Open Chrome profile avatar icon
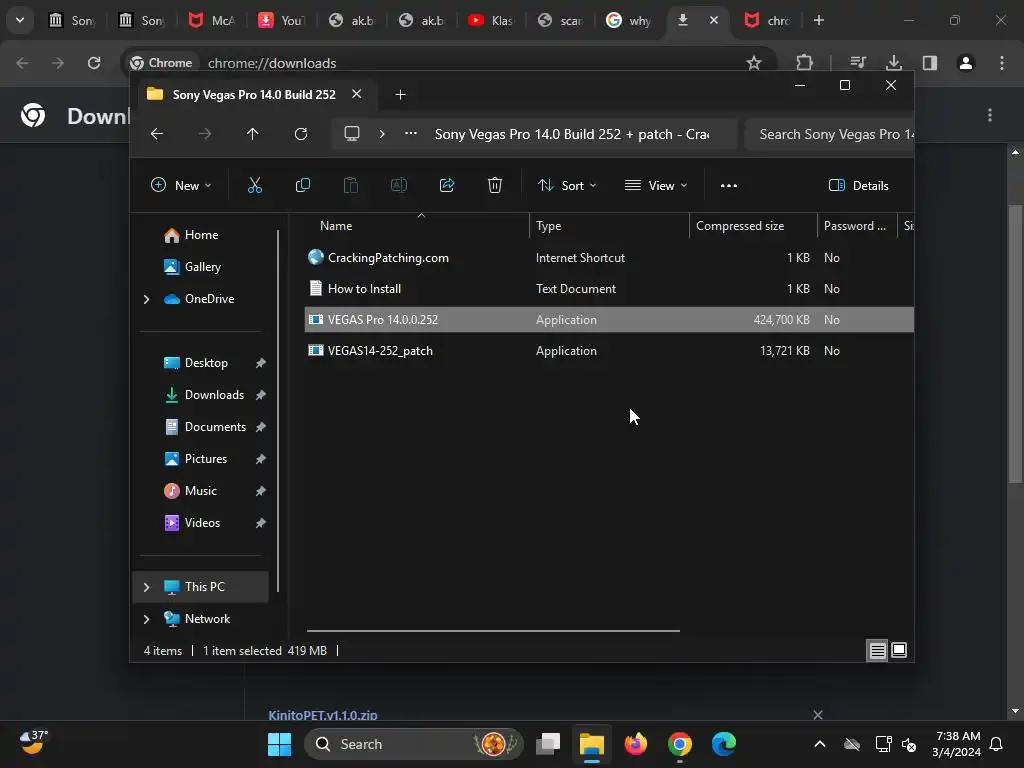Viewport: 1024px width, 768px height. [x=966, y=63]
